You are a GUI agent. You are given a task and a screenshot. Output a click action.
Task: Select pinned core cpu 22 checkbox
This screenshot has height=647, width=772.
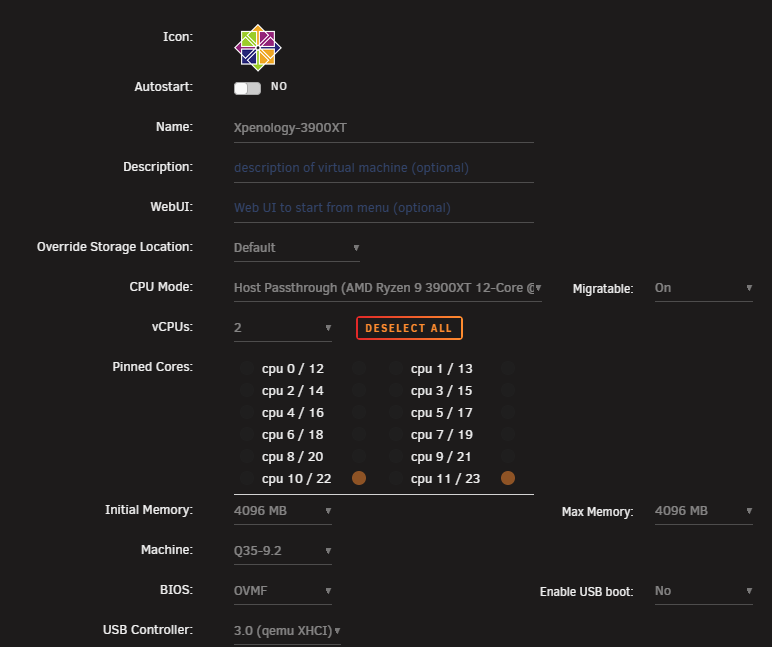coord(359,478)
